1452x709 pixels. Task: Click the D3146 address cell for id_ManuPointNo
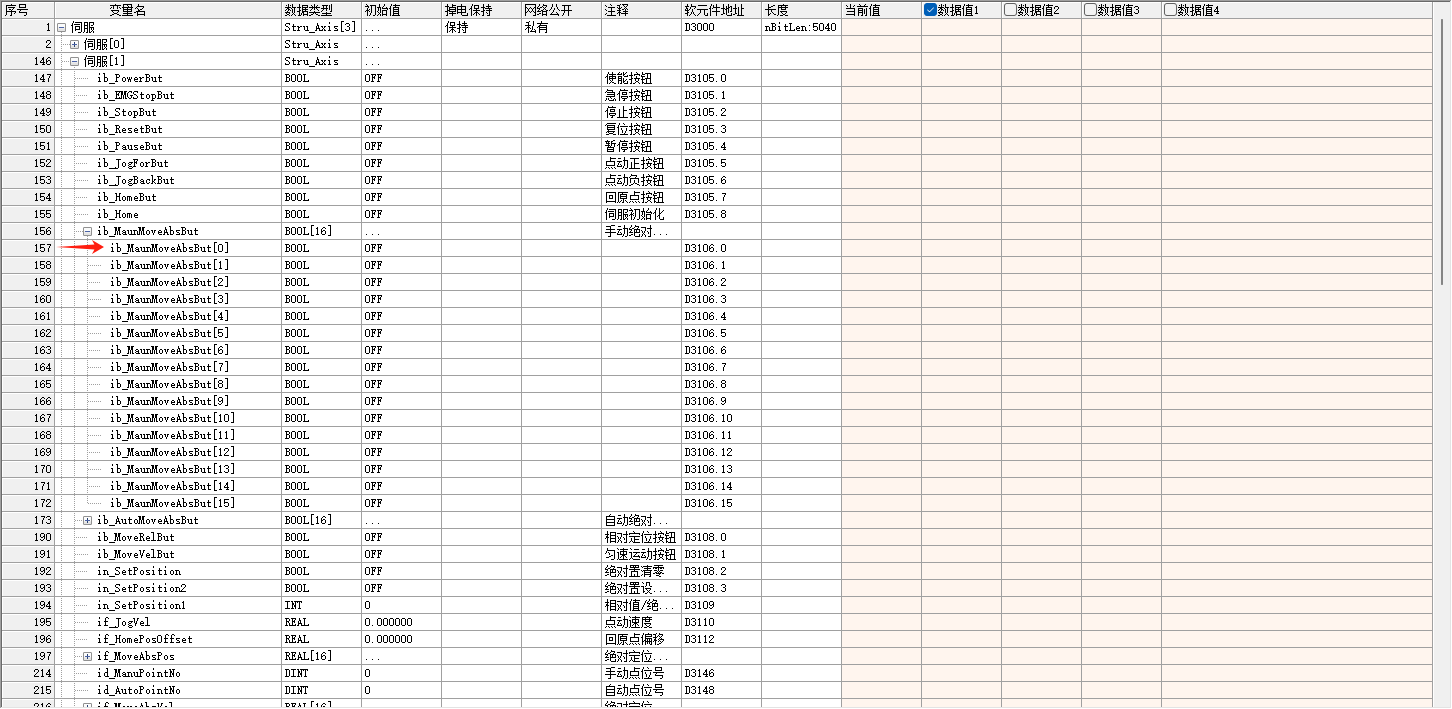(699, 674)
